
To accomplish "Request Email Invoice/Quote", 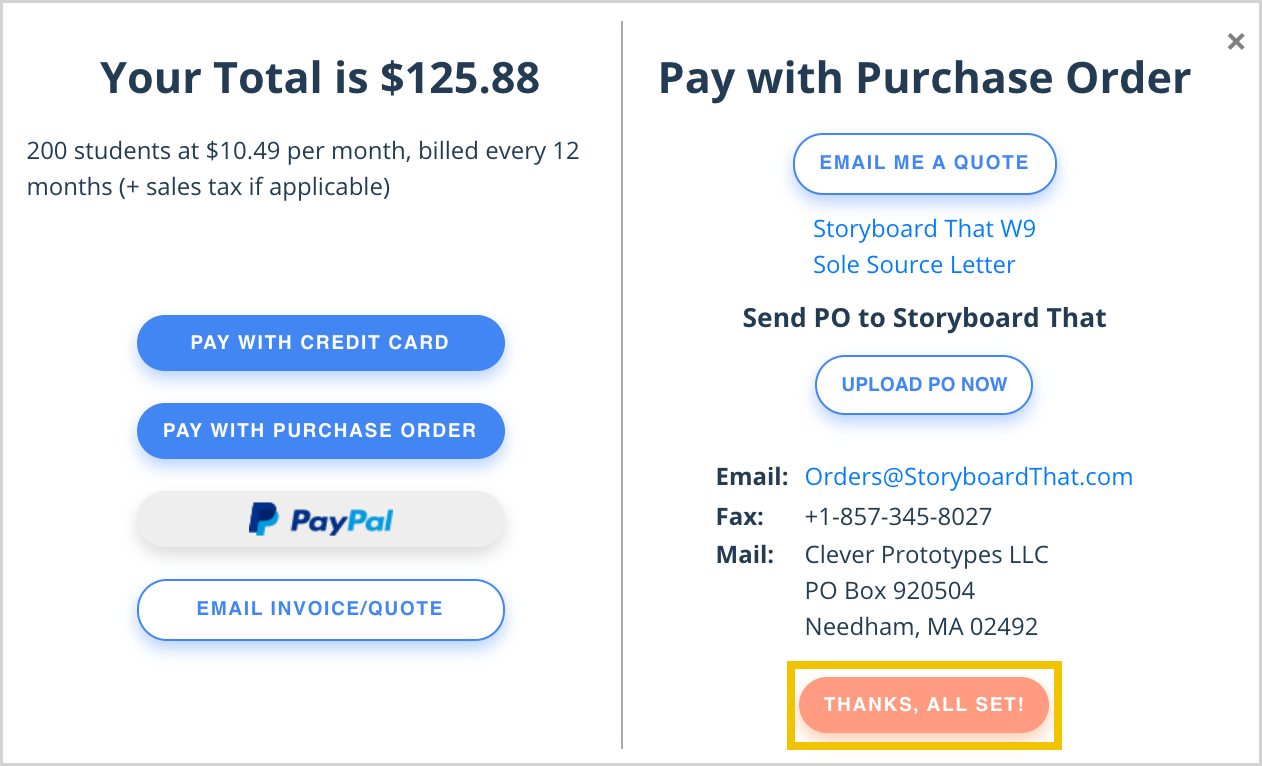I will (320, 609).
